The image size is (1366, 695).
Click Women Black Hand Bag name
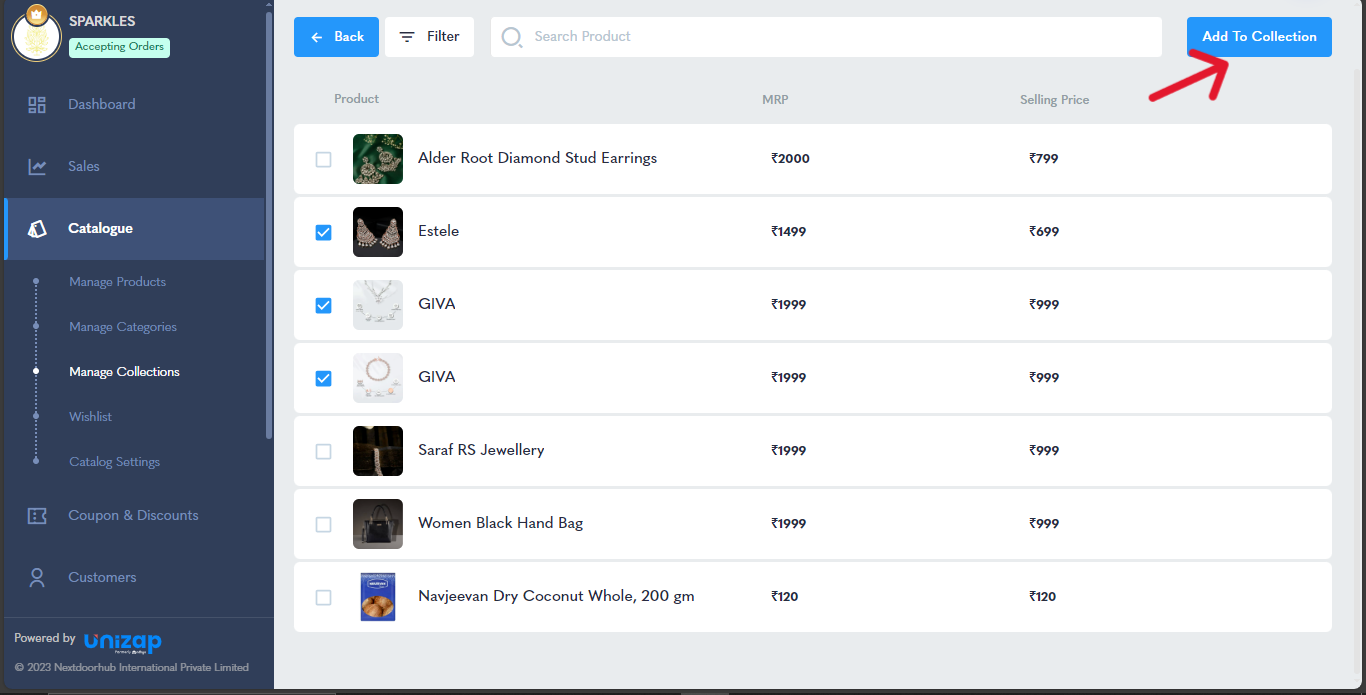pos(500,523)
